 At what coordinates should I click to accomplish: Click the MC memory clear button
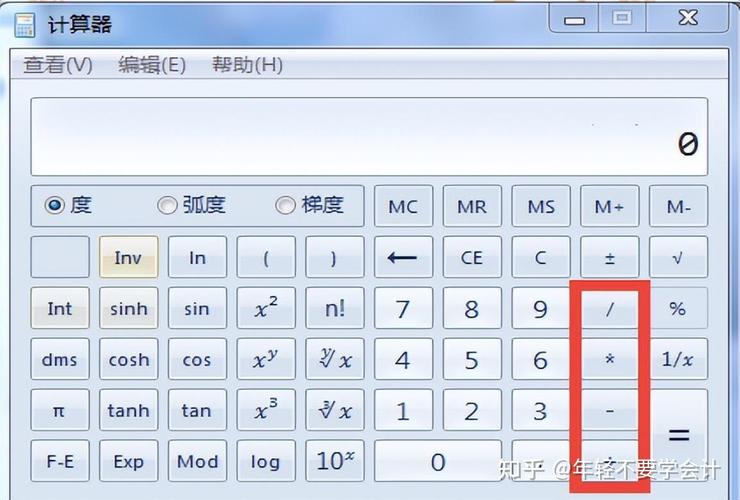[x=403, y=206]
